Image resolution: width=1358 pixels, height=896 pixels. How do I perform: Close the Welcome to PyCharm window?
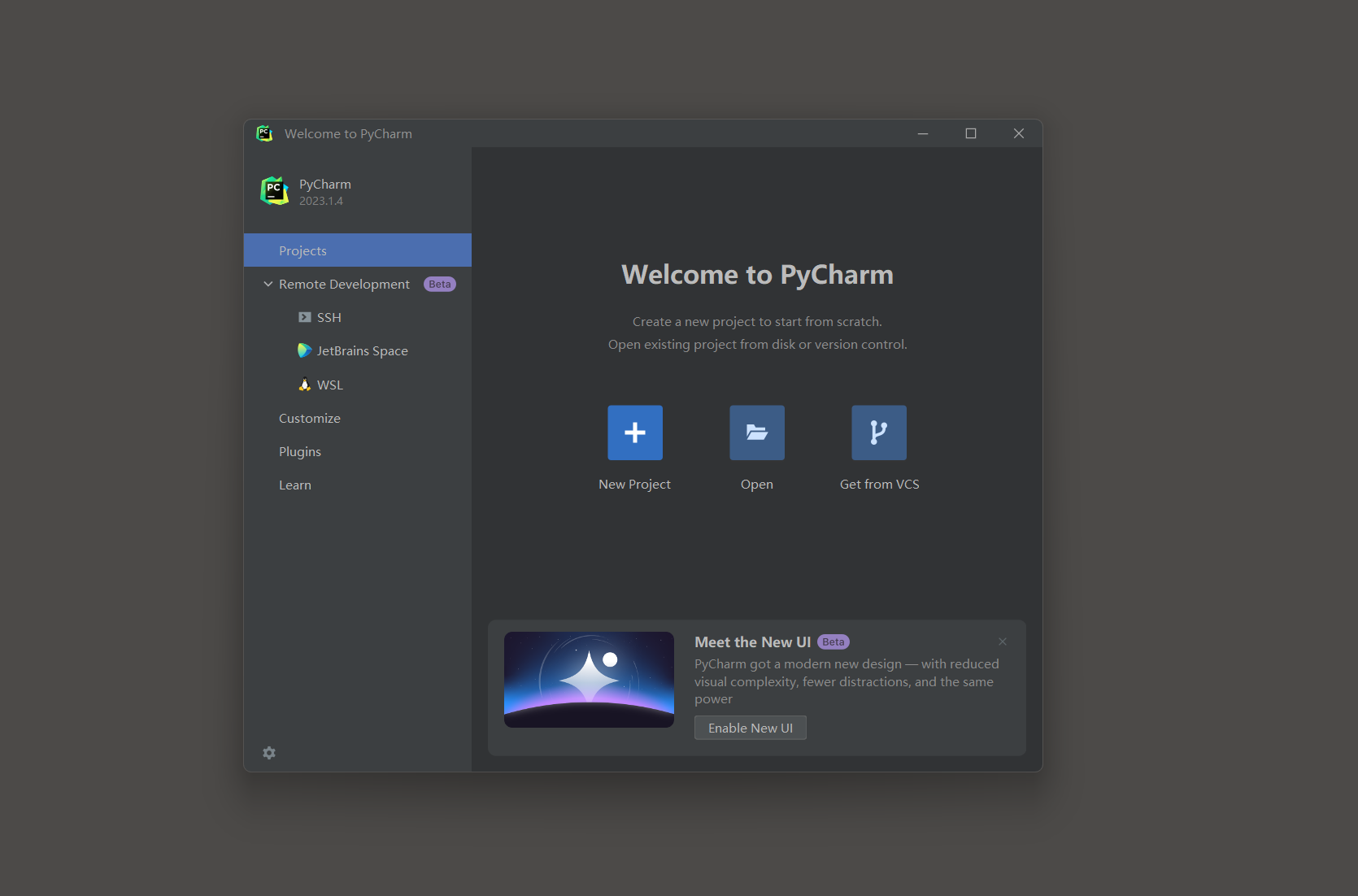point(1019,133)
